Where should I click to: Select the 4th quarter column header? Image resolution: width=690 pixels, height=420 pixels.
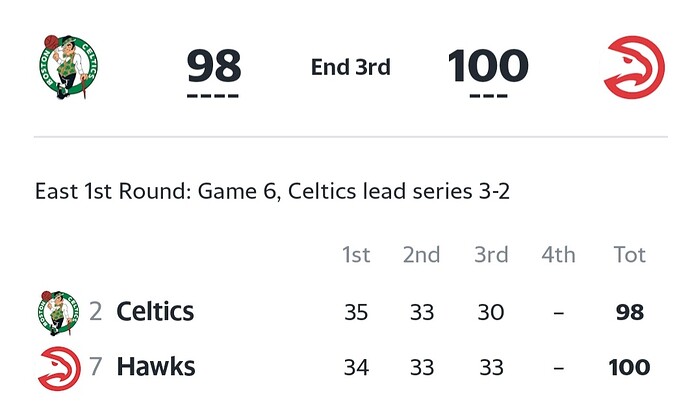(x=558, y=254)
